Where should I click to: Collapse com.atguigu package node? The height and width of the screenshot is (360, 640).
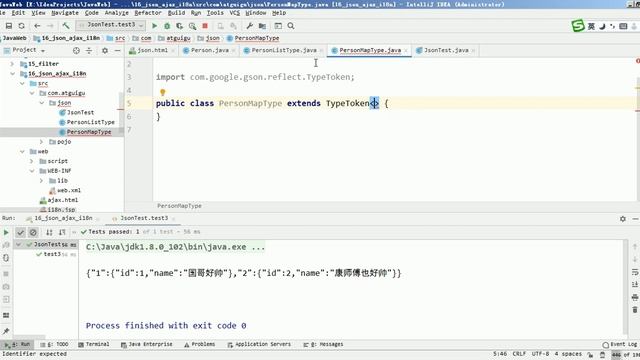click(32, 93)
